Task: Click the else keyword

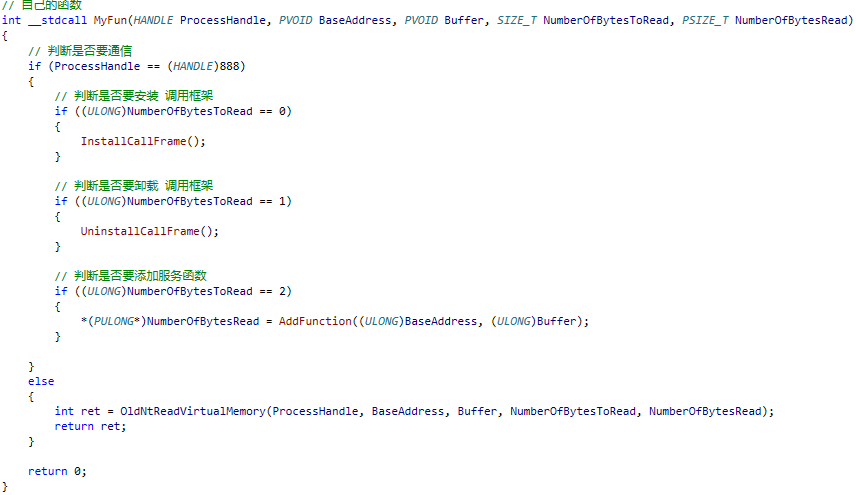Action: tap(41, 381)
